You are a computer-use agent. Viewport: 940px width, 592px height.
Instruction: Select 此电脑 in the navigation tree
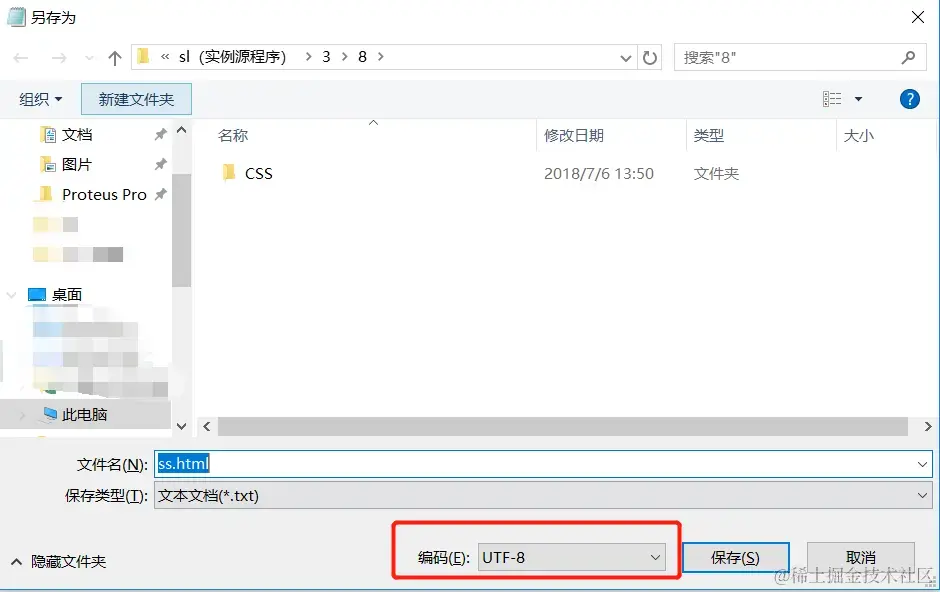click(x=84, y=414)
